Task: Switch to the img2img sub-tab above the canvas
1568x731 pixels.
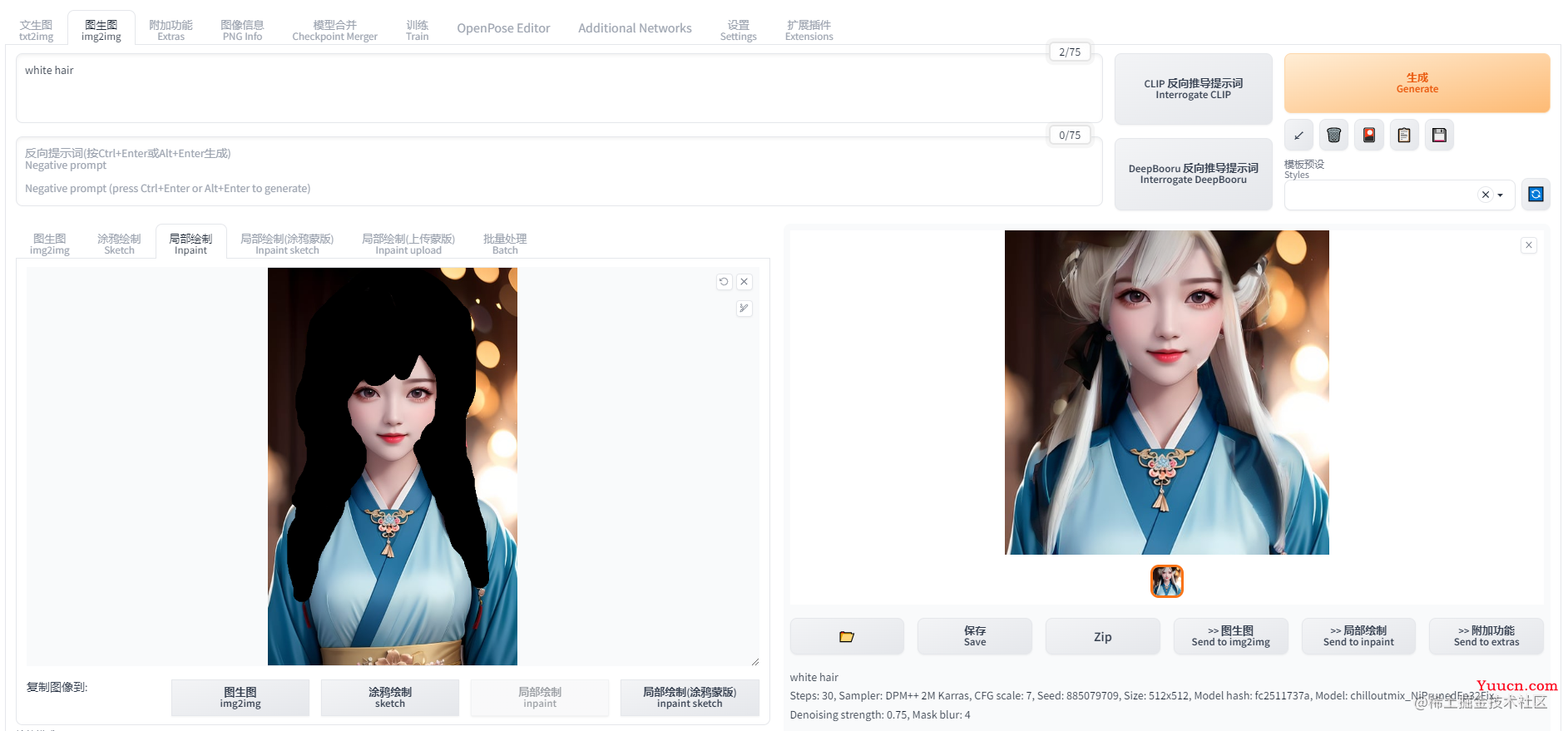Action: pyautogui.click(x=50, y=244)
